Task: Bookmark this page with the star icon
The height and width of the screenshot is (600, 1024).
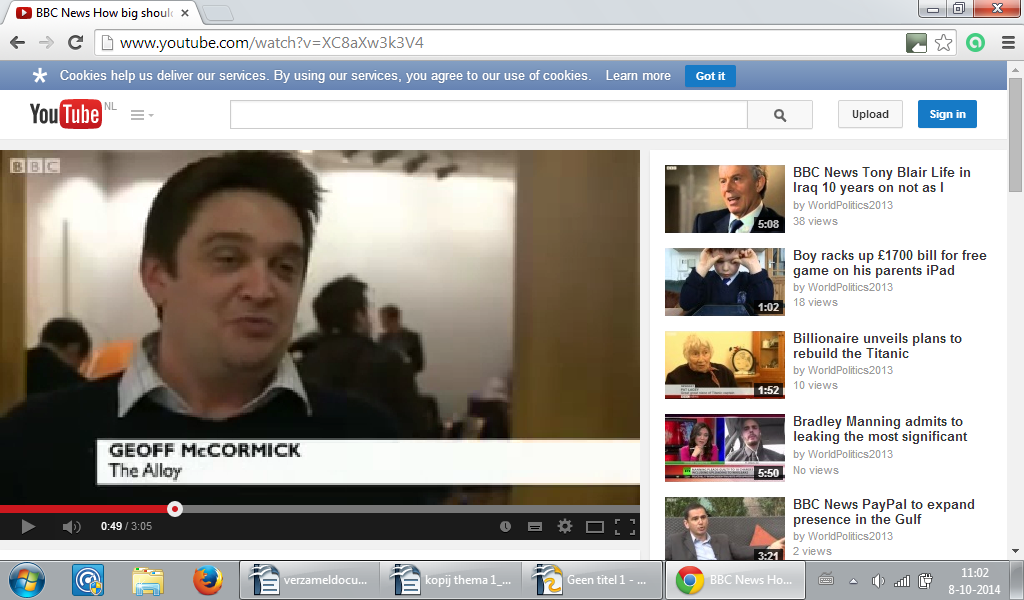Action: coord(943,43)
